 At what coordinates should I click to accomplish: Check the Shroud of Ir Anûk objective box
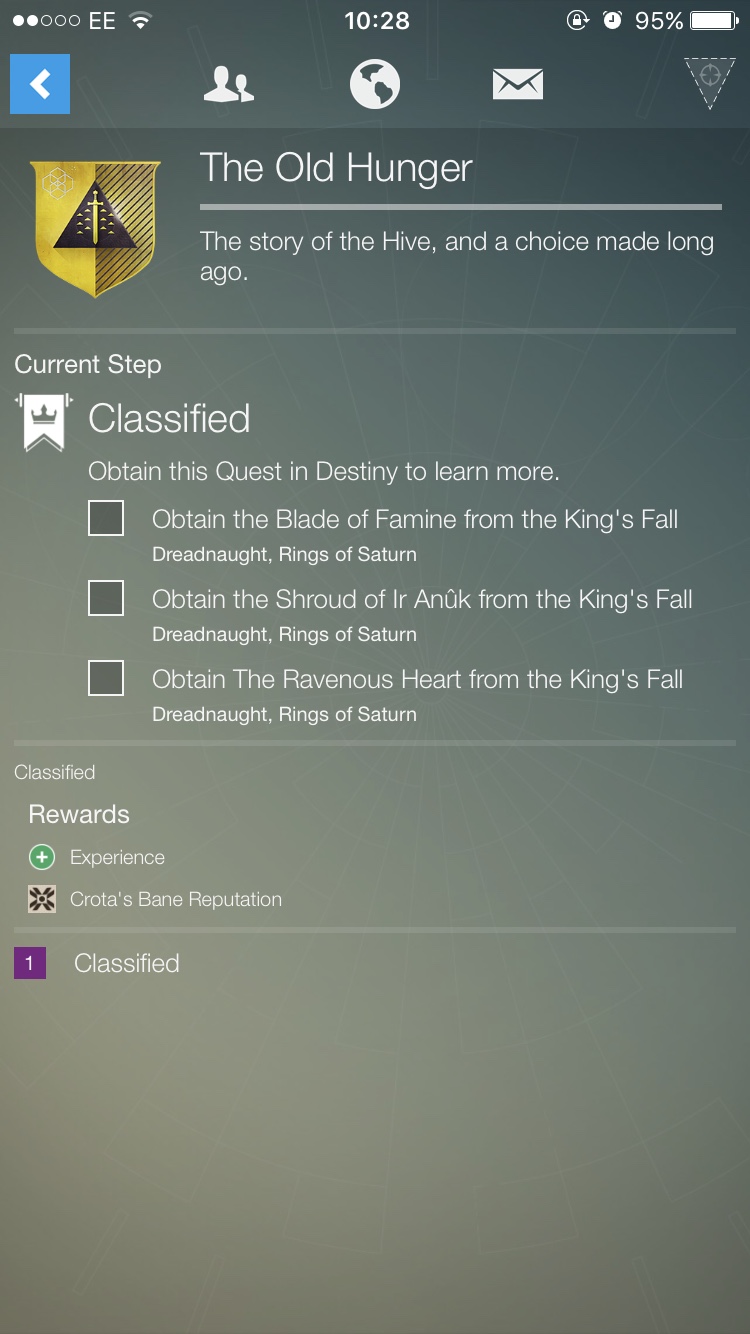click(x=106, y=599)
